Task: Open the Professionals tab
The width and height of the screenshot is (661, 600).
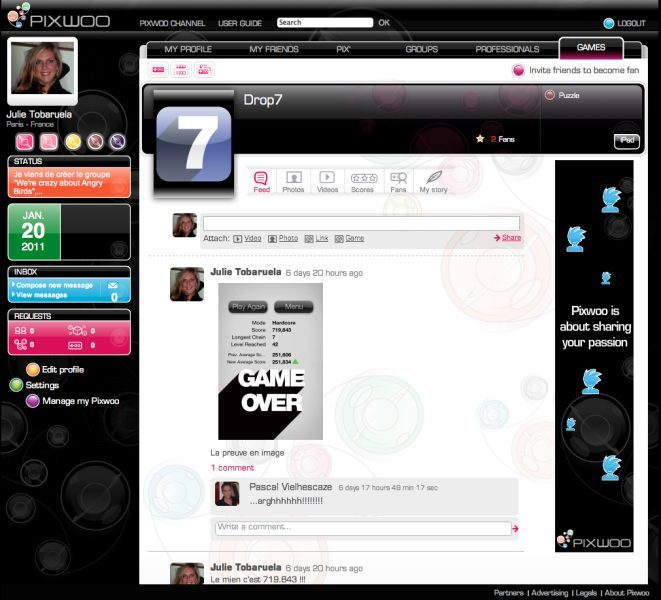Action: click(507, 49)
